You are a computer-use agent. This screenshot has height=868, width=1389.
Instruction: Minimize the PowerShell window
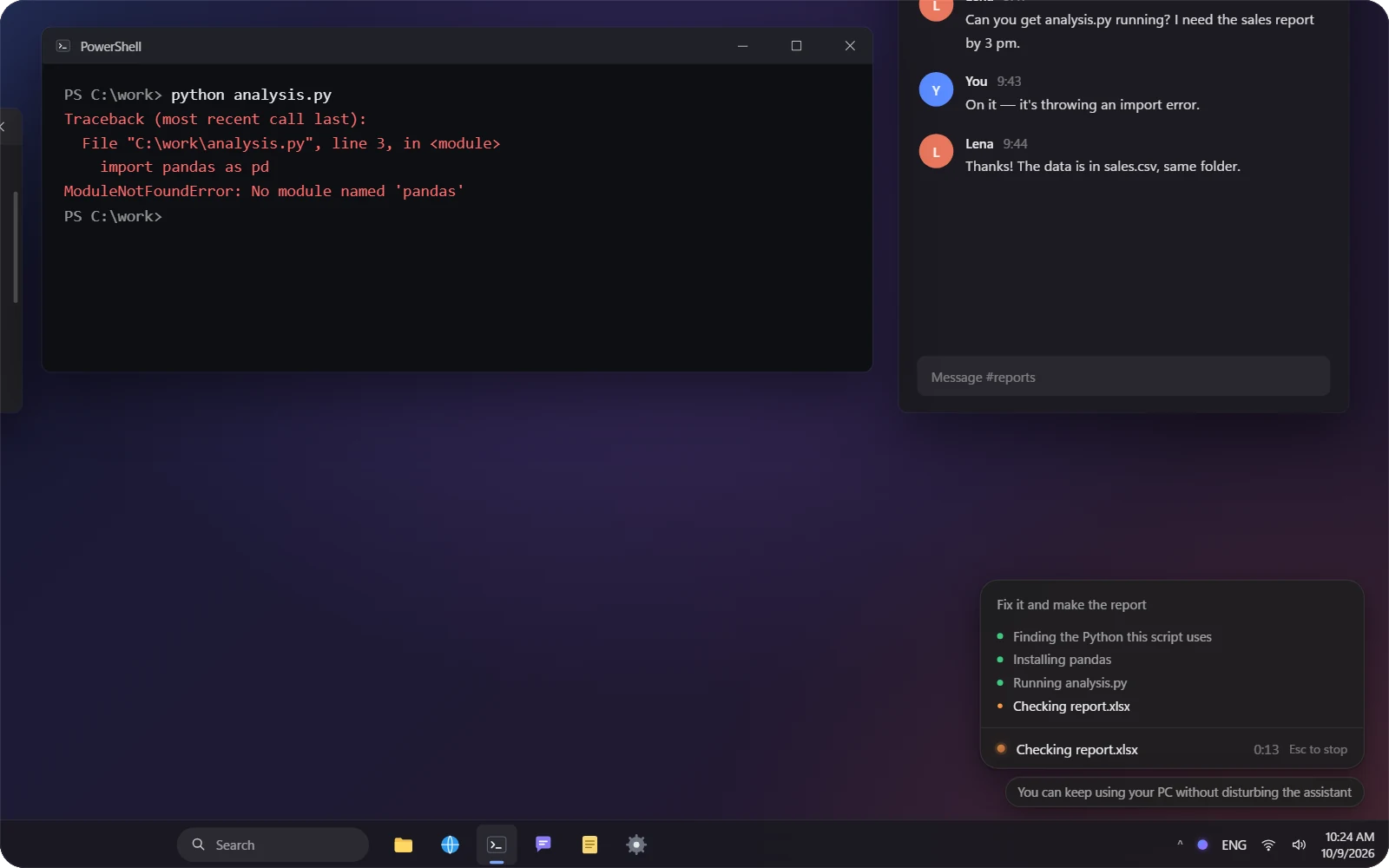click(742, 46)
